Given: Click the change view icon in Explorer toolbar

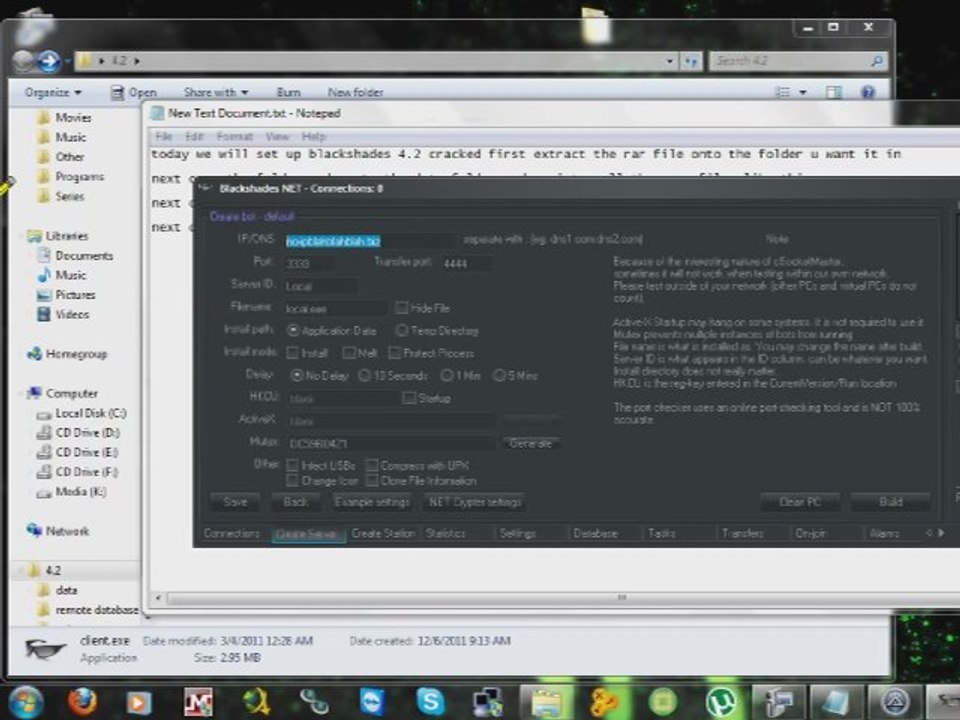Looking at the screenshot, I should pos(782,92).
